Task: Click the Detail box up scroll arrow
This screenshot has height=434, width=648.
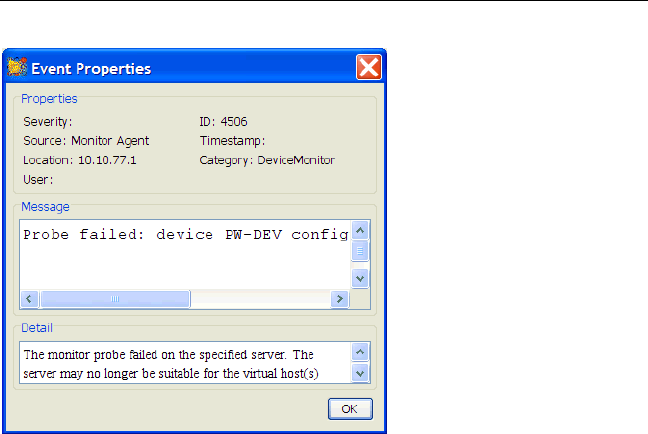Action: (361, 352)
